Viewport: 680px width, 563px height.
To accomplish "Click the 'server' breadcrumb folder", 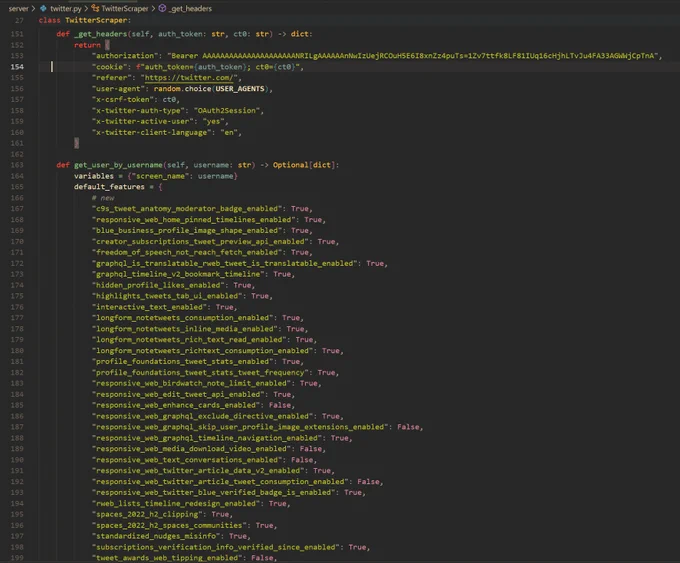I will pyautogui.click(x=18, y=8).
